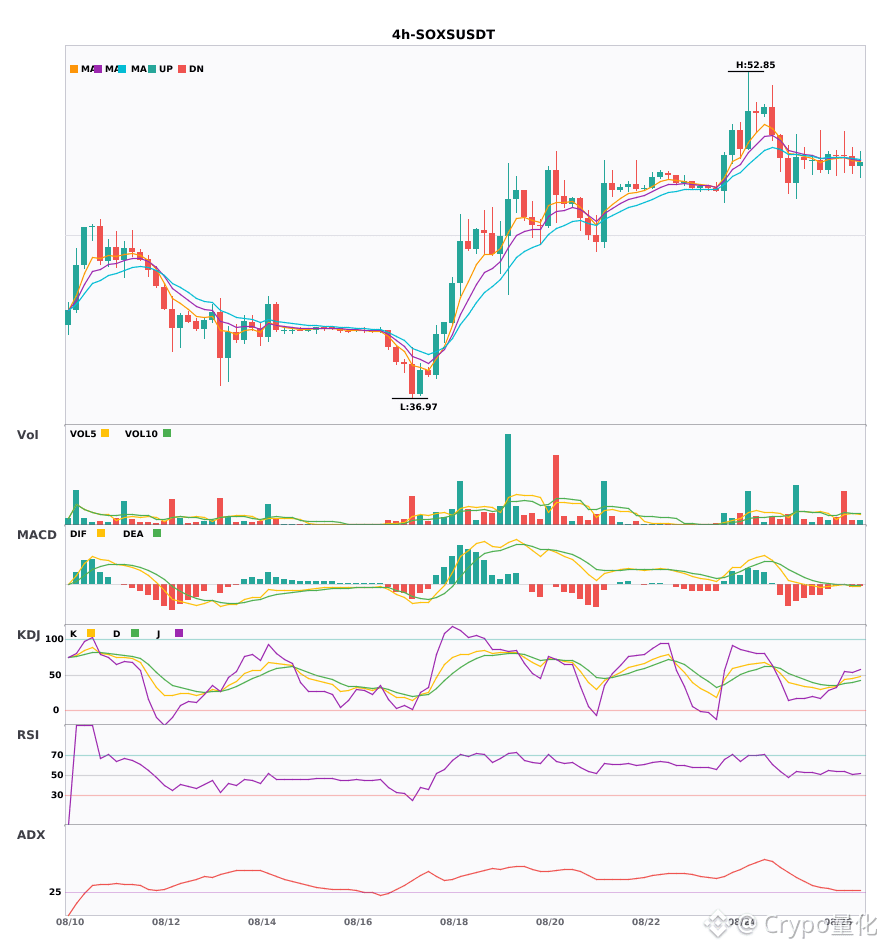Image resolution: width=885 pixels, height=950 pixels.
Task: Click the UP legend text
Action: point(165,69)
